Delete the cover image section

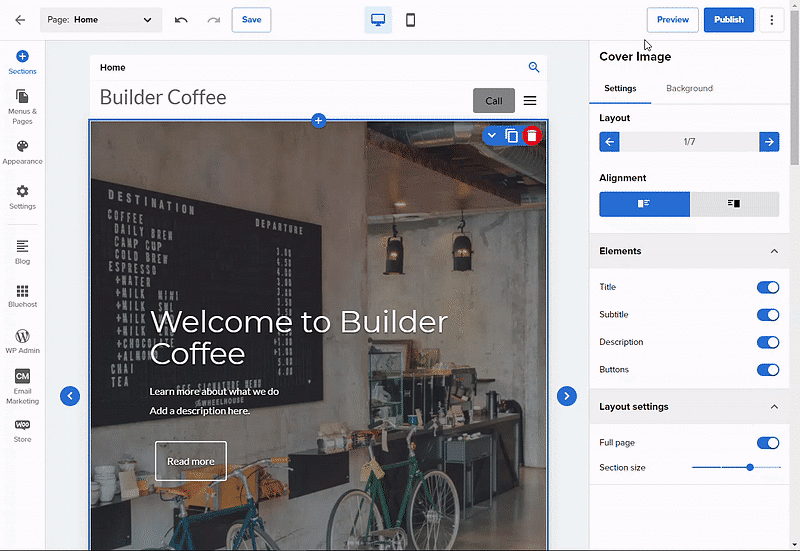532,136
